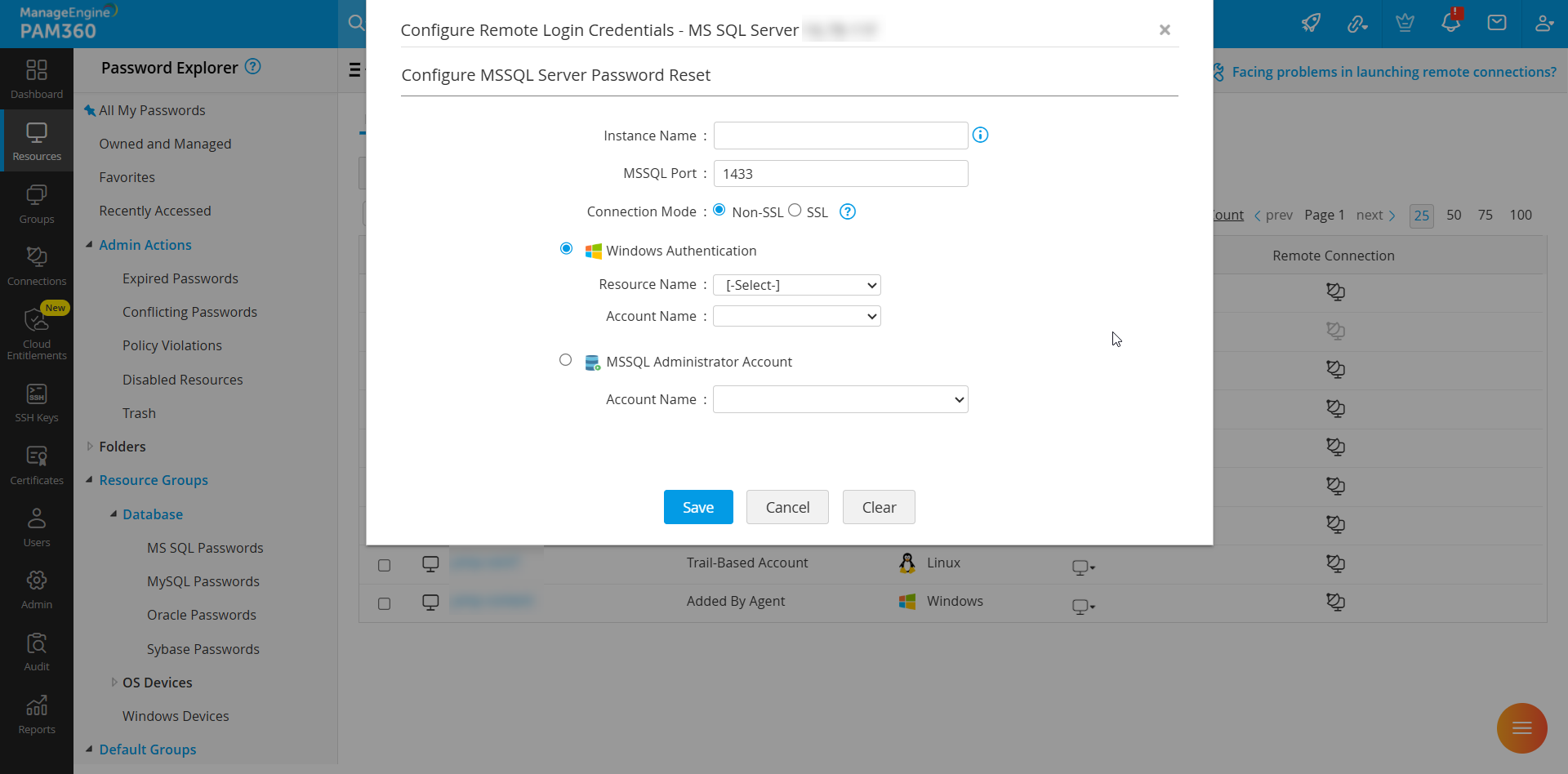Switch to the Resources tab in the sidebar
This screenshot has width=1568, height=774.
(x=37, y=139)
